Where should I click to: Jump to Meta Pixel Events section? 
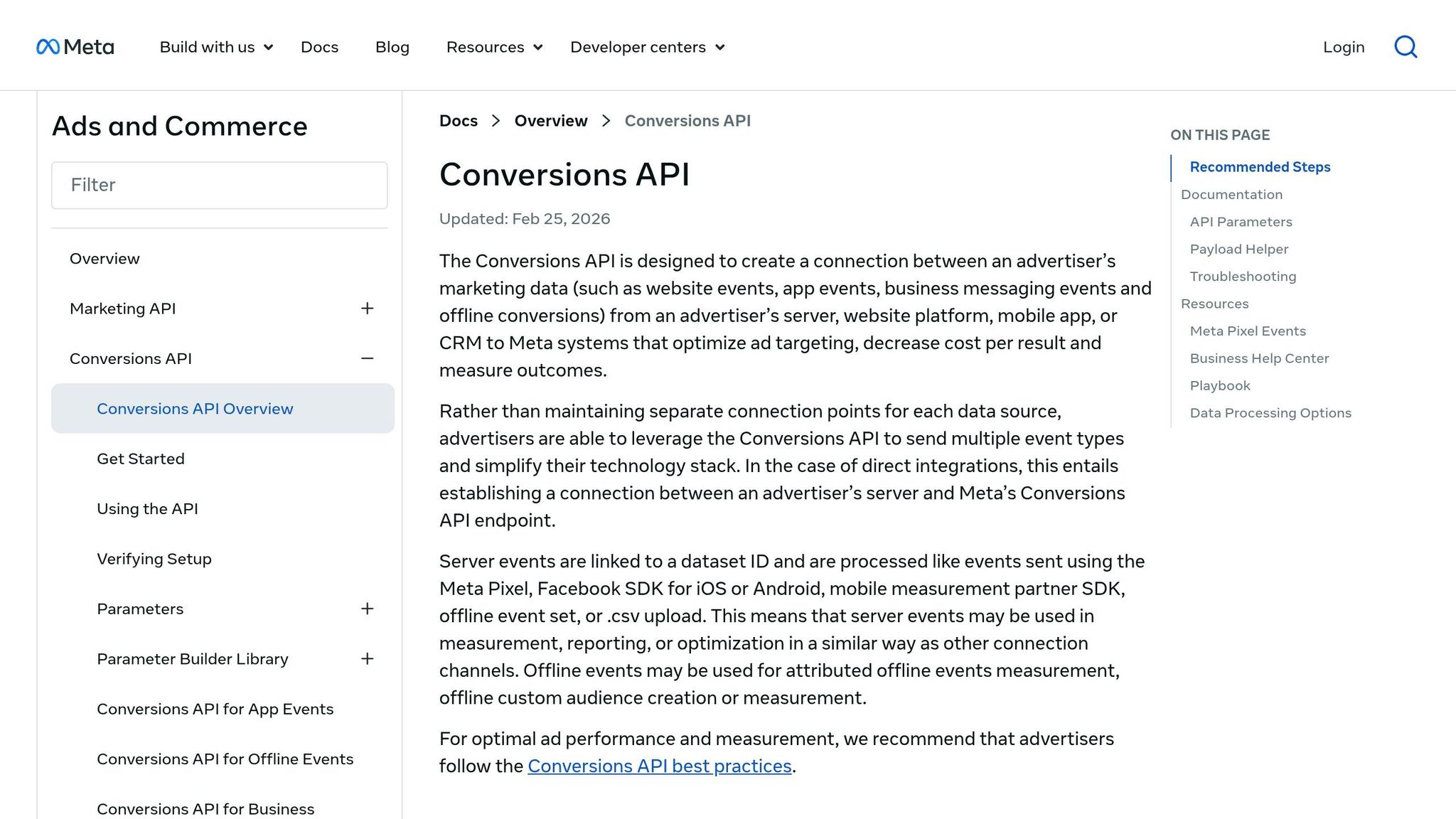pos(1248,331)
